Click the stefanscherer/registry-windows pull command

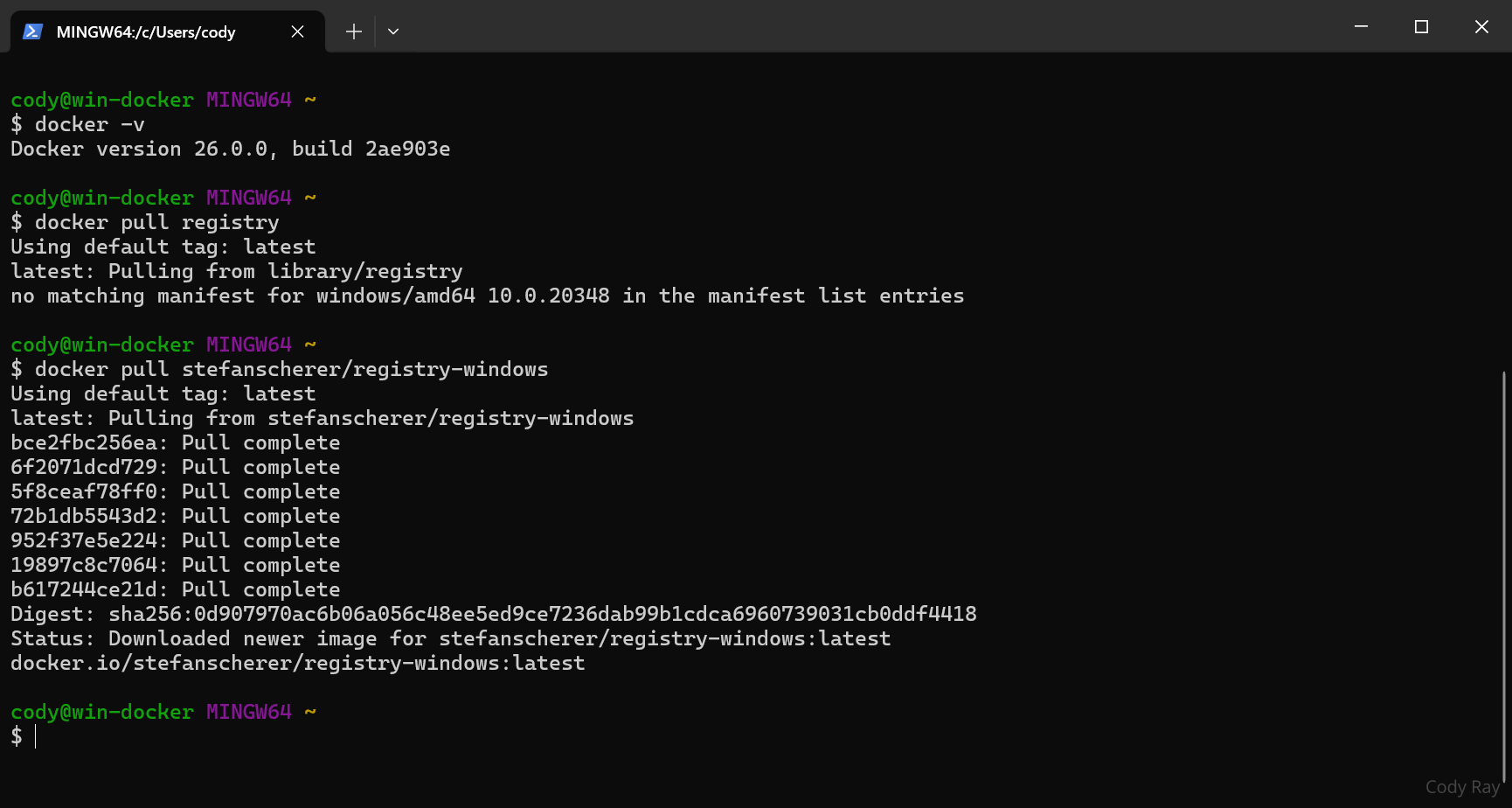[x=291, y=370]
